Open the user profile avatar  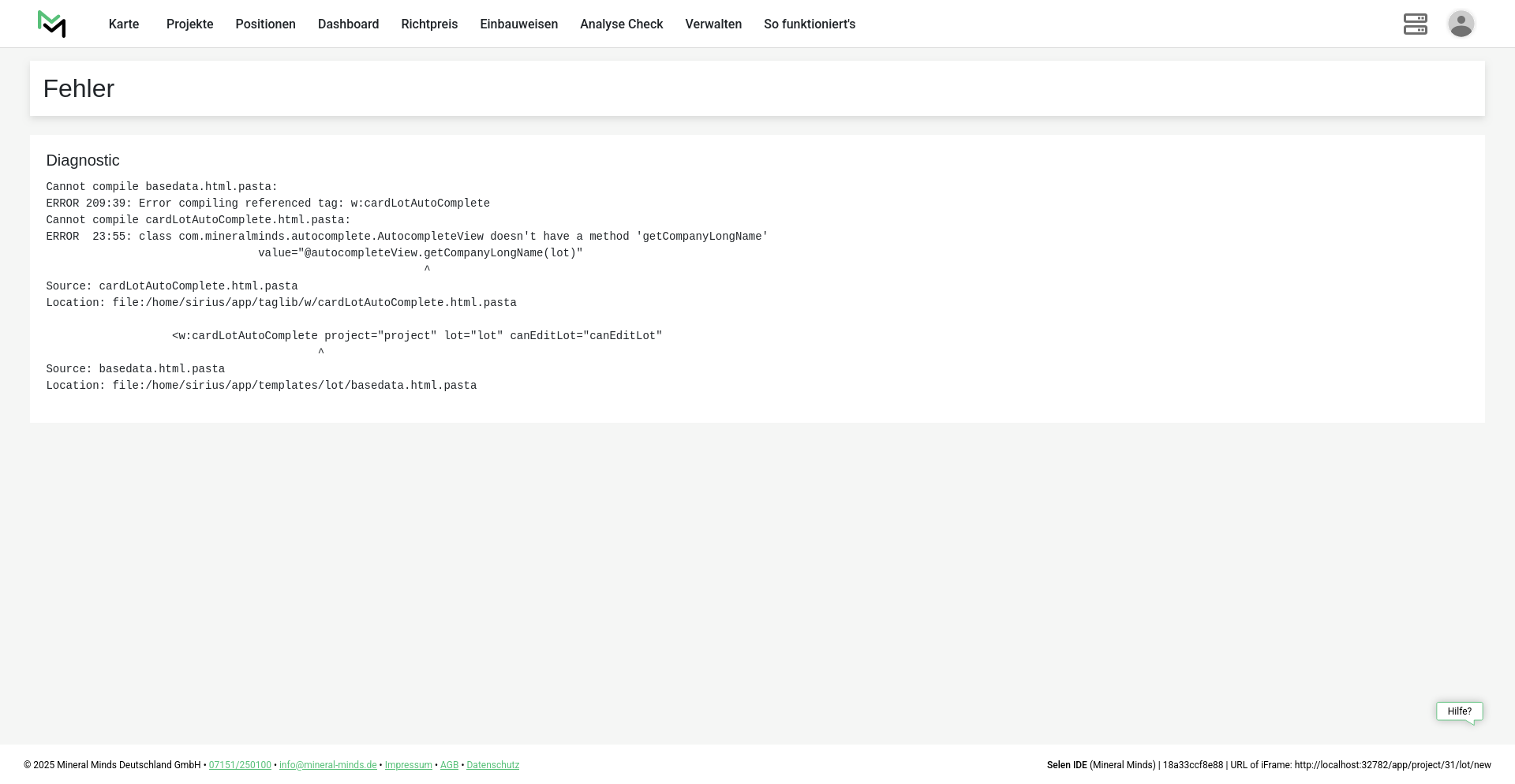click(x=1461, y=24)
